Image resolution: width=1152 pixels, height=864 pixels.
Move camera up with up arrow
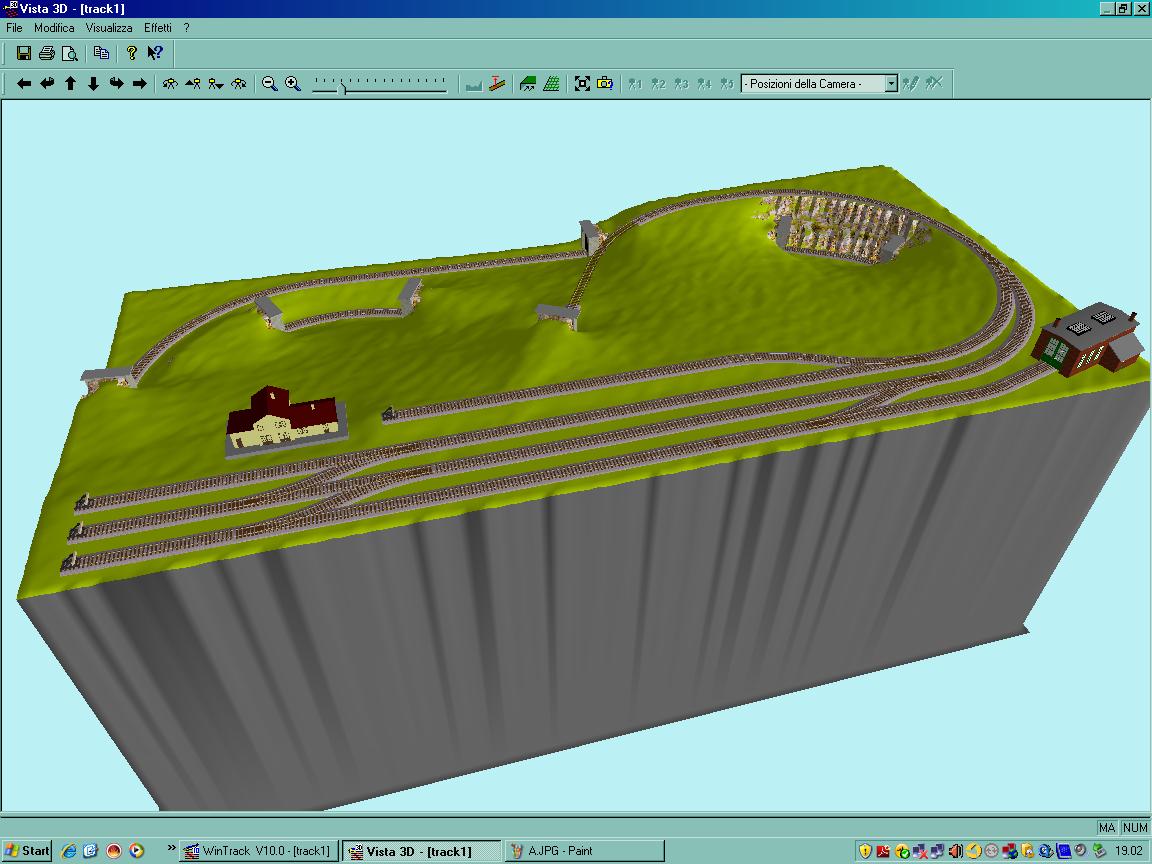click(x=71, y=84)
